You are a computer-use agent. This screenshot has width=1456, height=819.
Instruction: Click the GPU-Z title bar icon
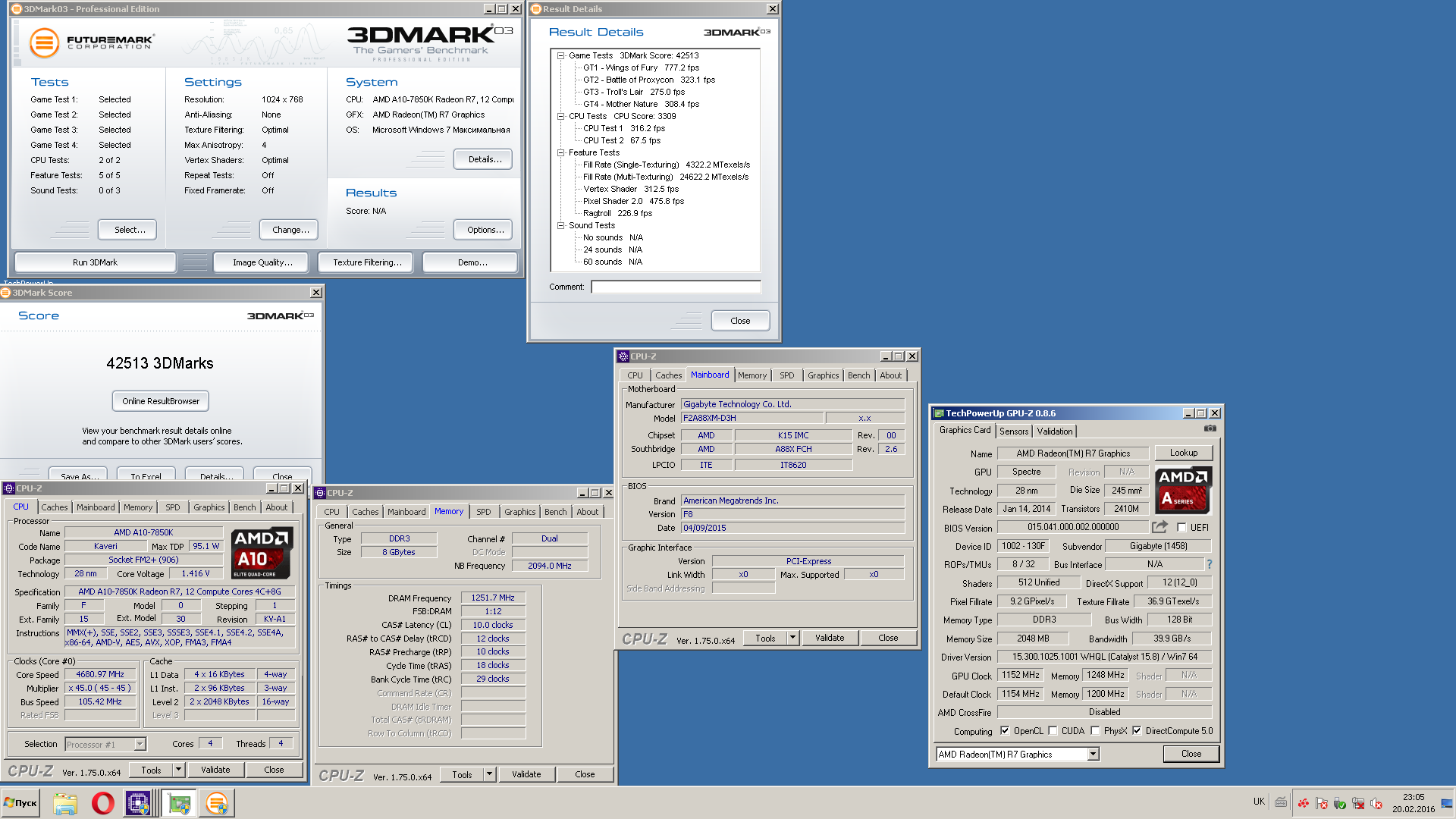[939, 413]
